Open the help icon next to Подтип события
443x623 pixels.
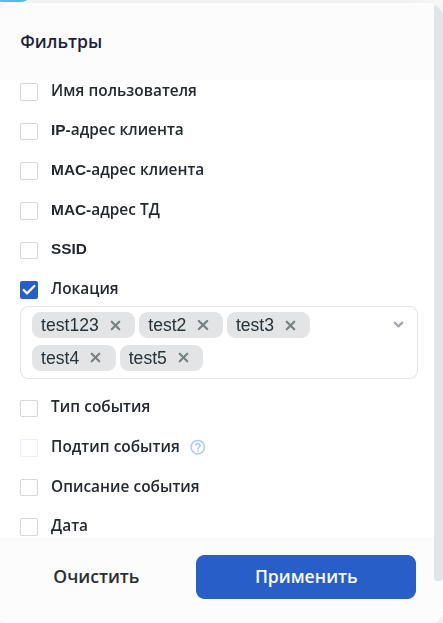198,447
